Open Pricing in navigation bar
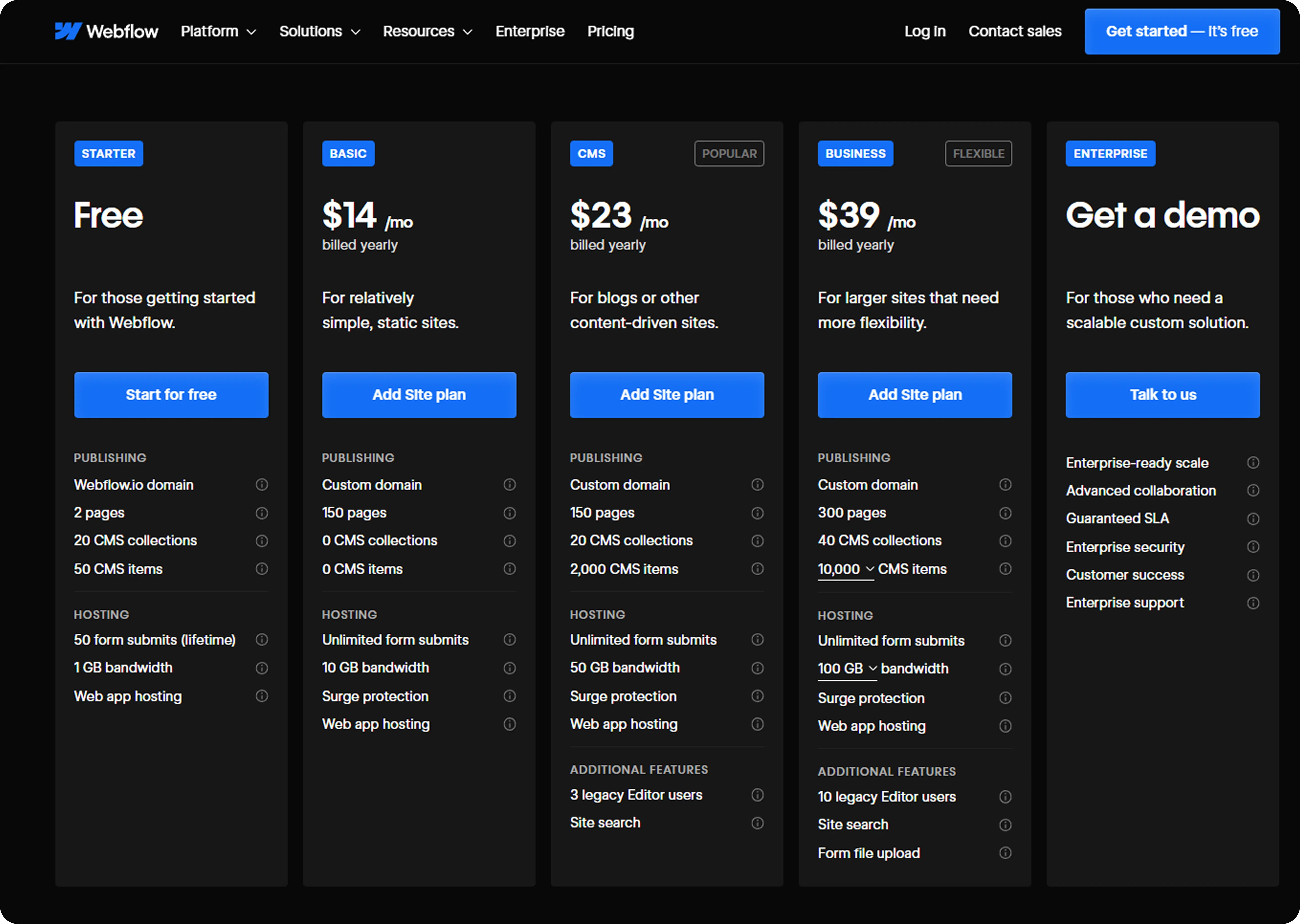This screenshot has height=924, width=1300. 611,31
